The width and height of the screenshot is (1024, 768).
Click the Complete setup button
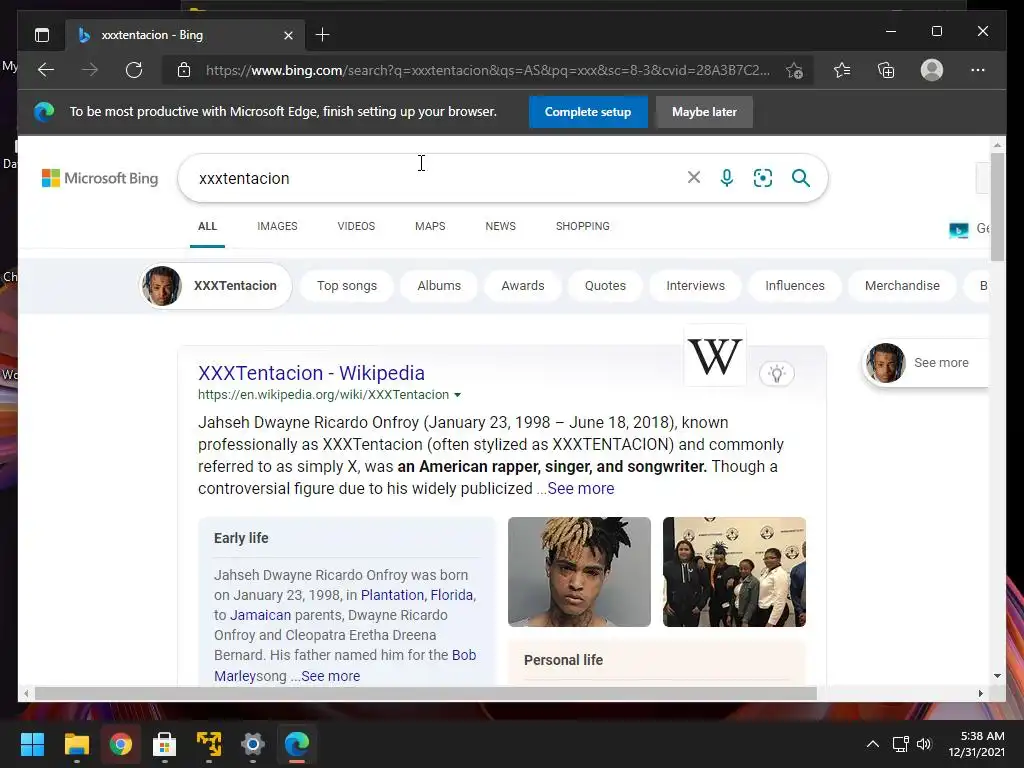click(588, 112)
